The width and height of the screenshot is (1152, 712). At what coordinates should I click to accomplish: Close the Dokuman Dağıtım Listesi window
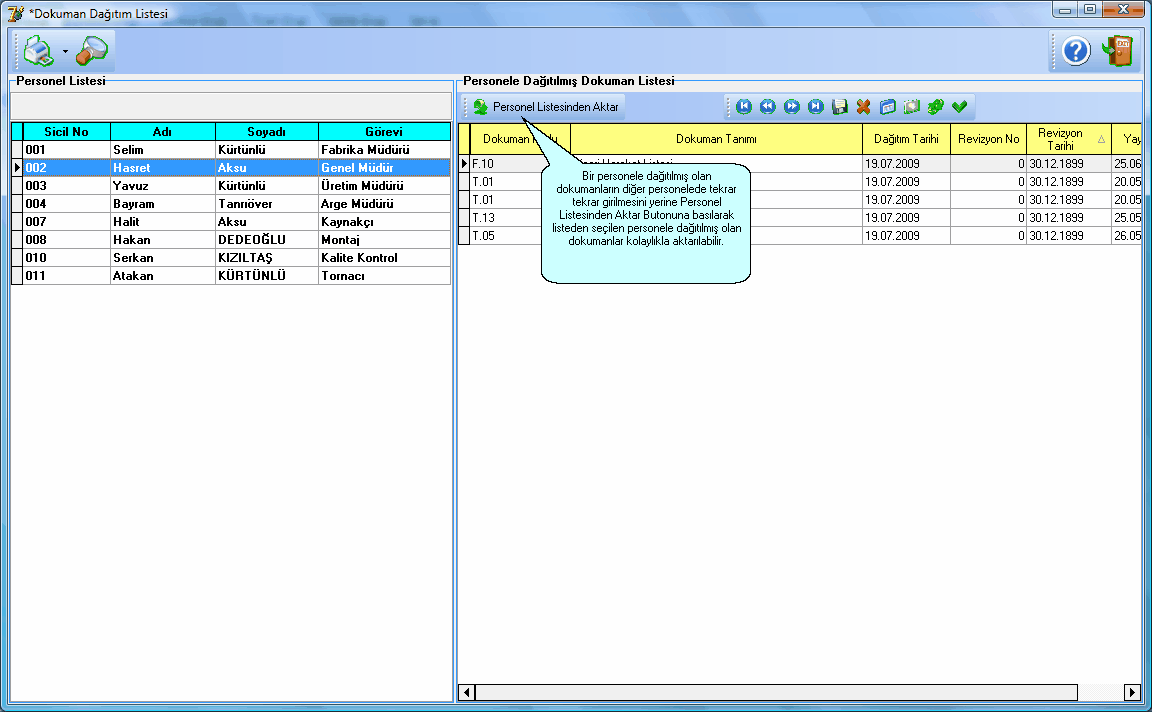1123,10
